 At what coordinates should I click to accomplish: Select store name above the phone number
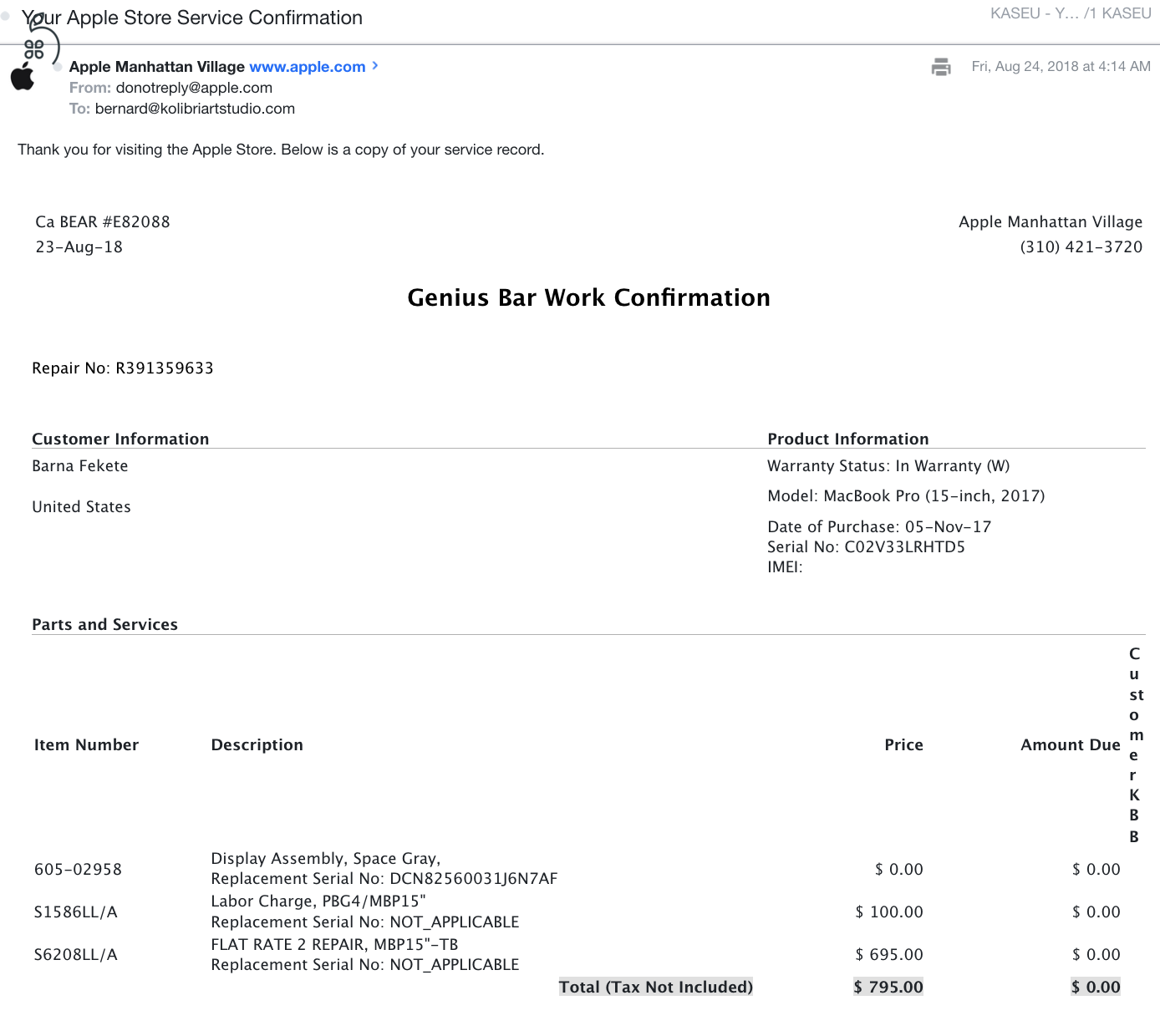click(x=1051, y=222)
